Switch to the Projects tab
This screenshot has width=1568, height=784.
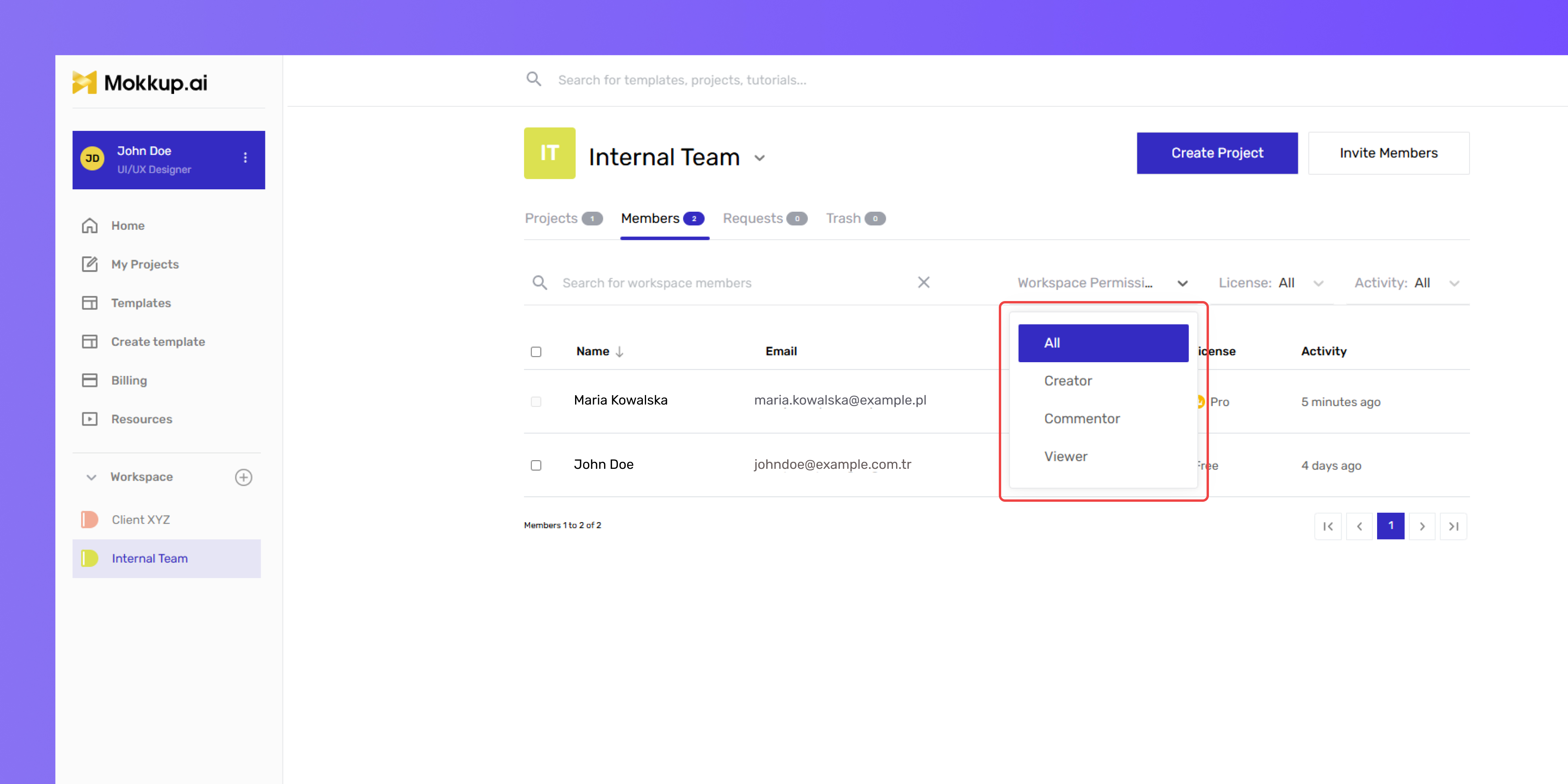click(564, 218)
